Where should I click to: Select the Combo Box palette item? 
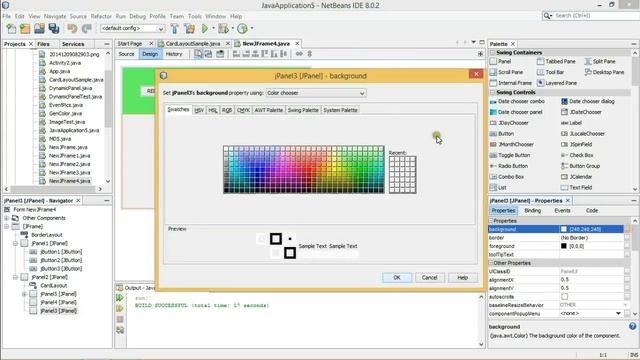507,177
